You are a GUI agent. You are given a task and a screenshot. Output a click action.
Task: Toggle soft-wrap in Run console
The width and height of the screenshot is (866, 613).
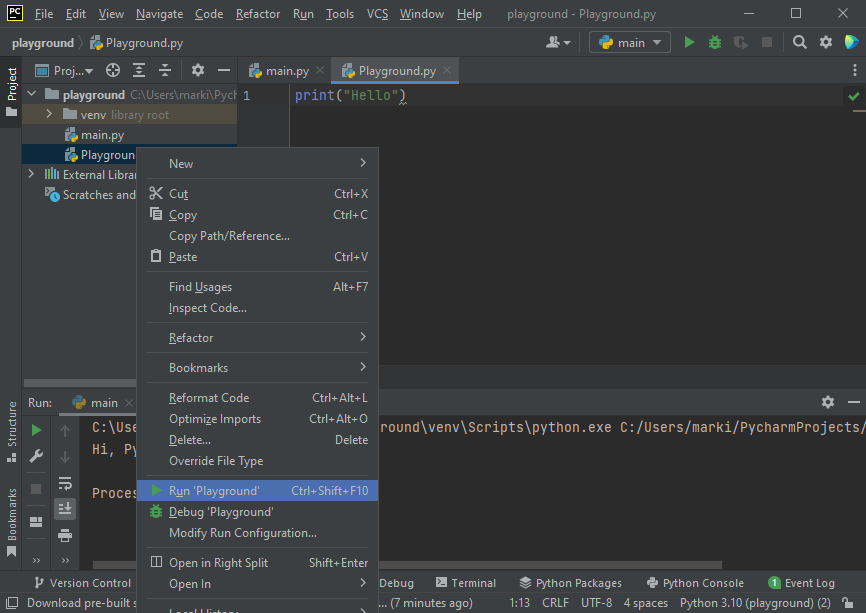pyautogui.click(x=65, y=483)
